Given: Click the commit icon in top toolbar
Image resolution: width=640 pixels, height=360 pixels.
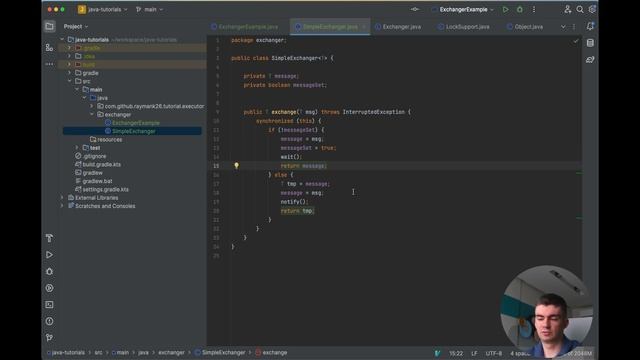Looking at the screenshot, I should (415, 9).
